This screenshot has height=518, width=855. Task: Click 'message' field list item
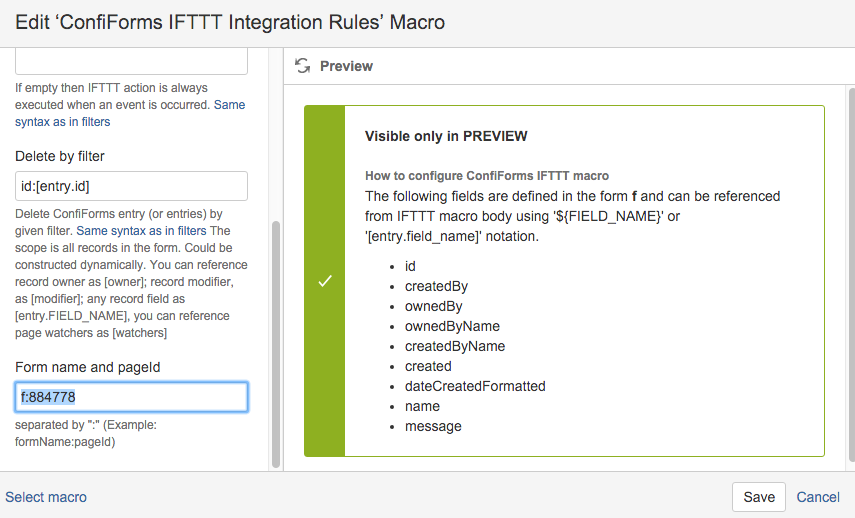point(433,426)
